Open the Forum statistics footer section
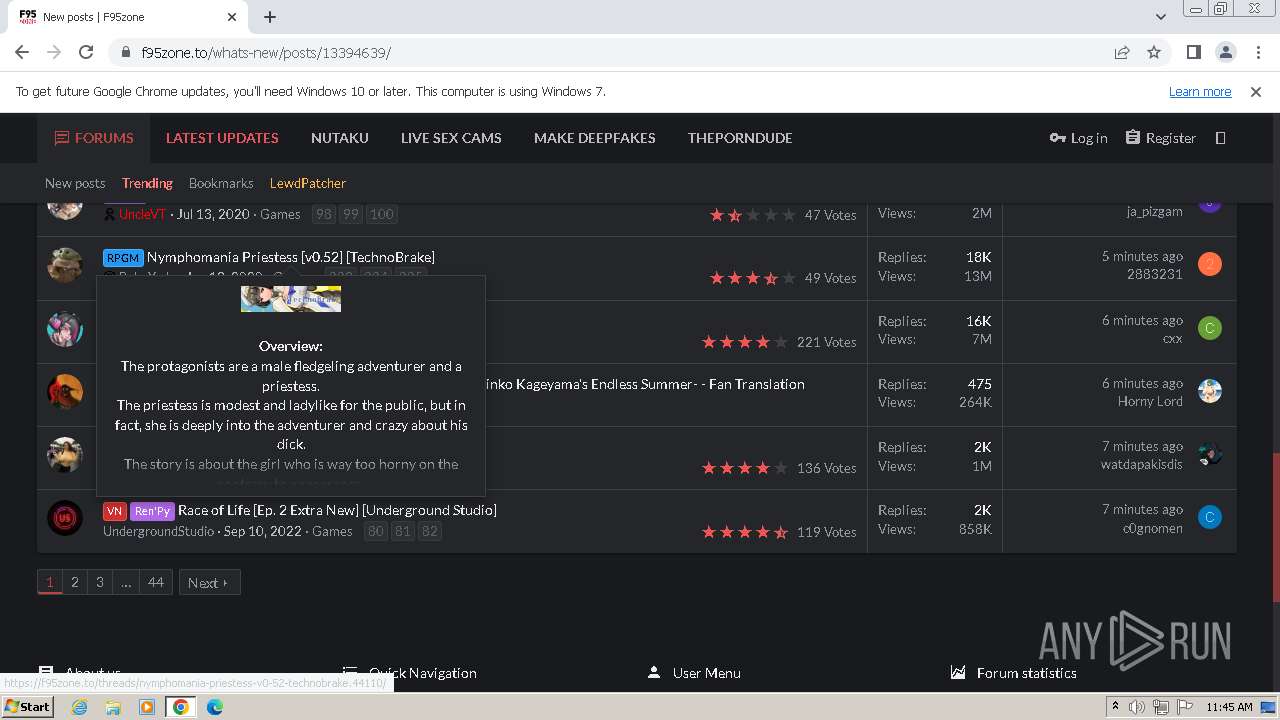This screenshot has height=720, width=1280. pos(1014,673)
